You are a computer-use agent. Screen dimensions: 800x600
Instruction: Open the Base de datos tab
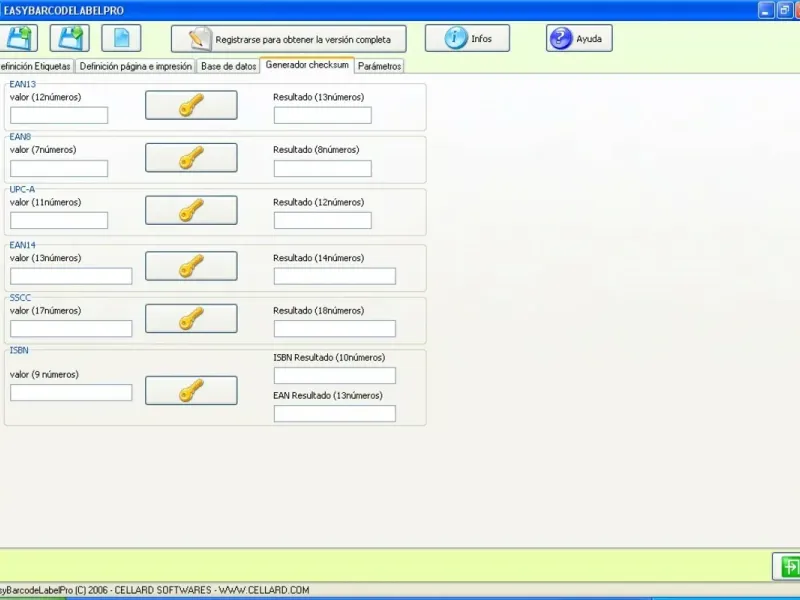[228, 66]
